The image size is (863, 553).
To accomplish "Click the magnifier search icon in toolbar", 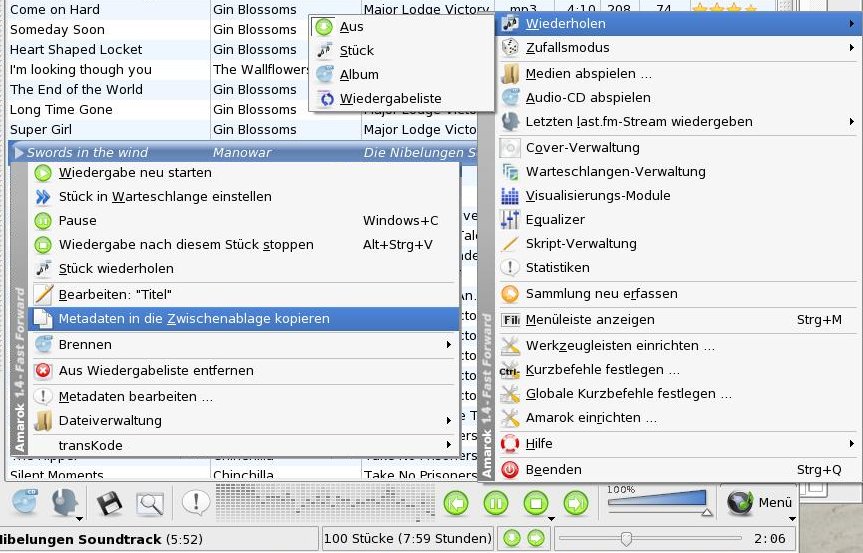I will coord(150,503).
